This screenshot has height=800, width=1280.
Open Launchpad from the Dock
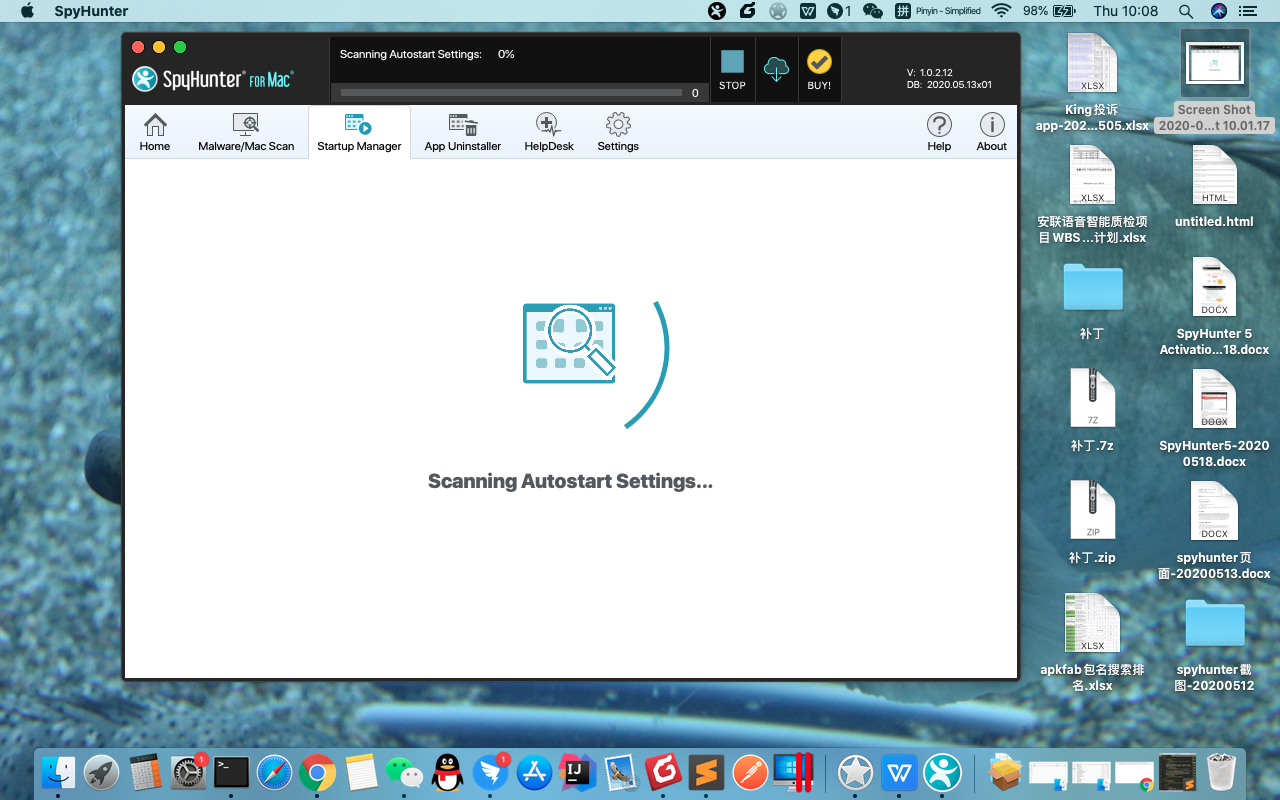coord(102,772)
